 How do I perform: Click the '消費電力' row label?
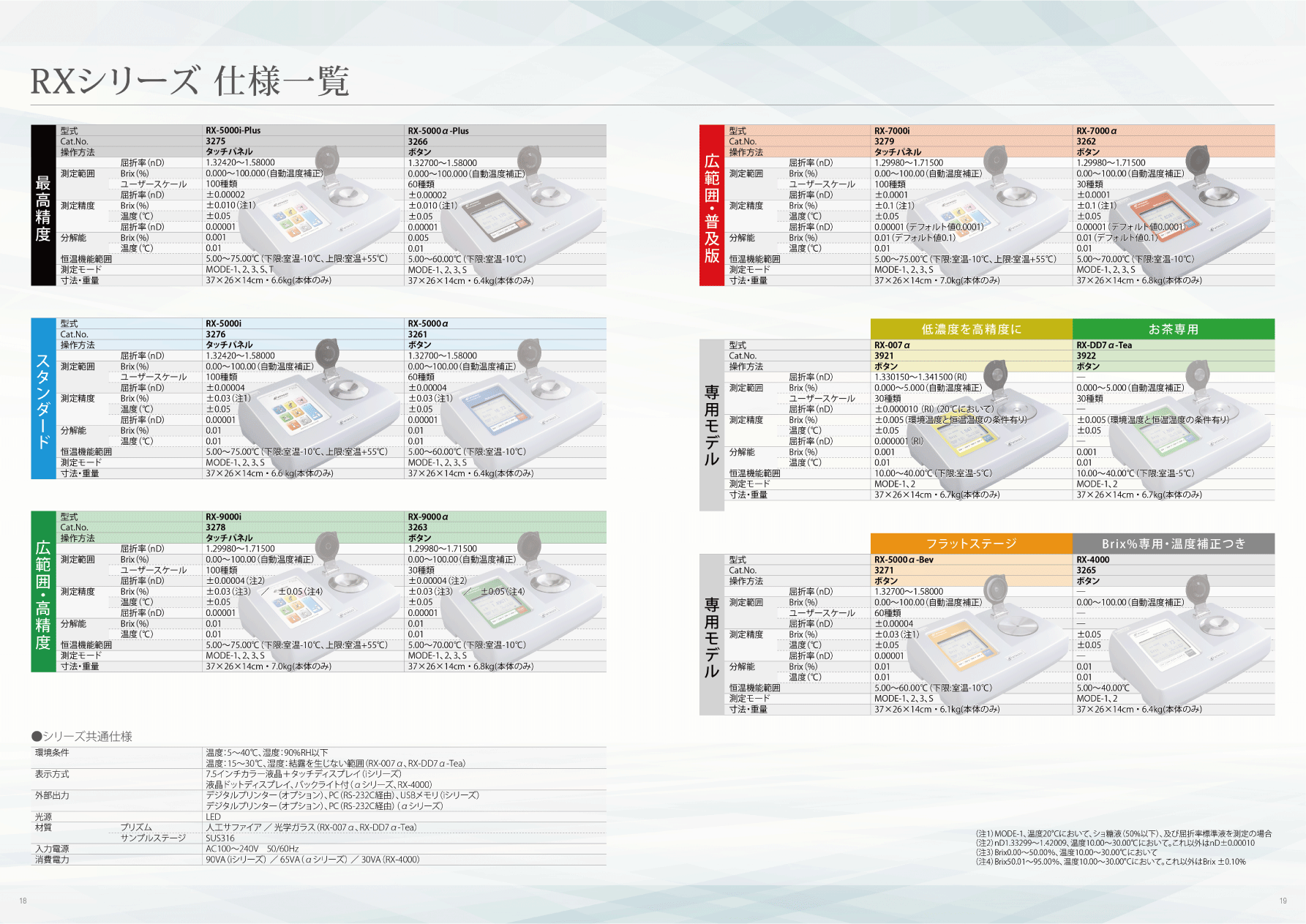point(52,860)
